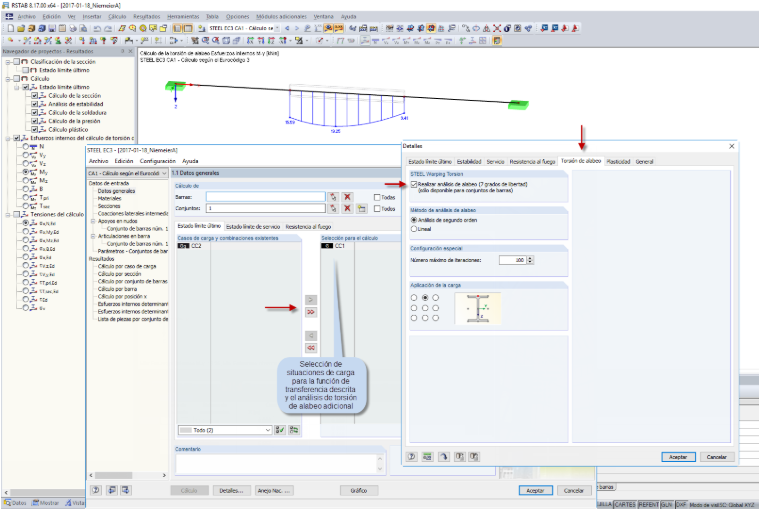The height and width of the screenshot is (509, 760).
Task: Click the Redo arrow in the main toolbar
Action: (108, 29)
